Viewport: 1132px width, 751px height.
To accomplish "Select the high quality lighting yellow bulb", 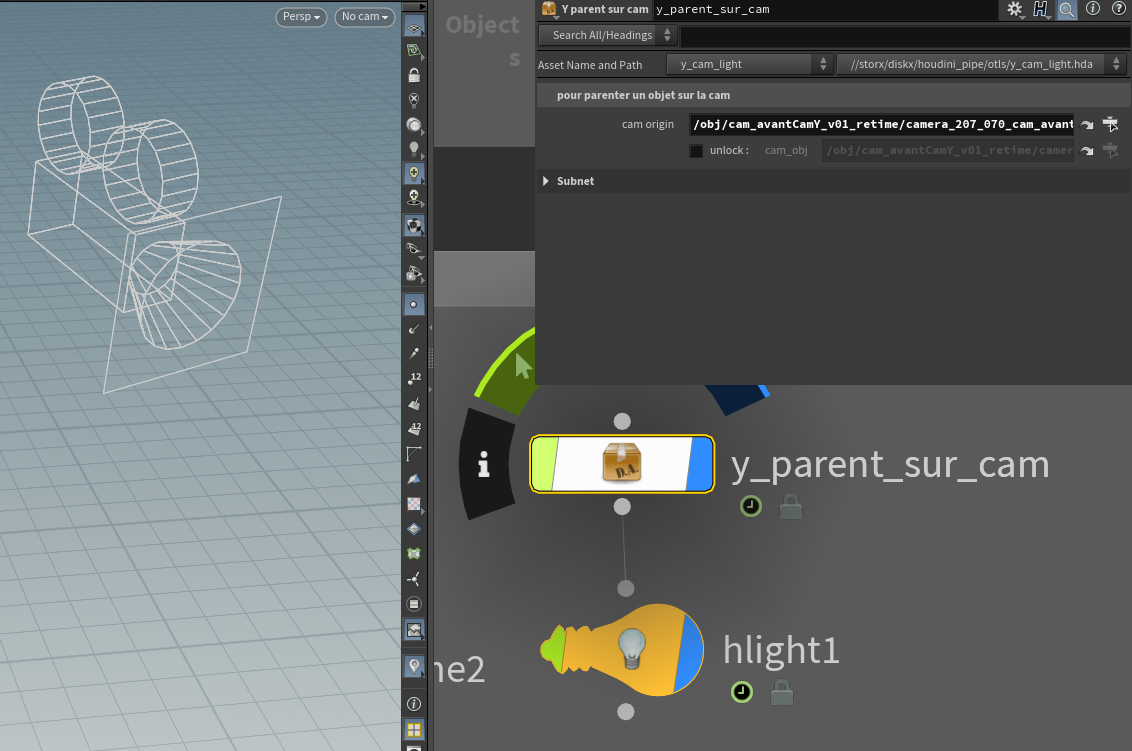I will click(414, 173).
